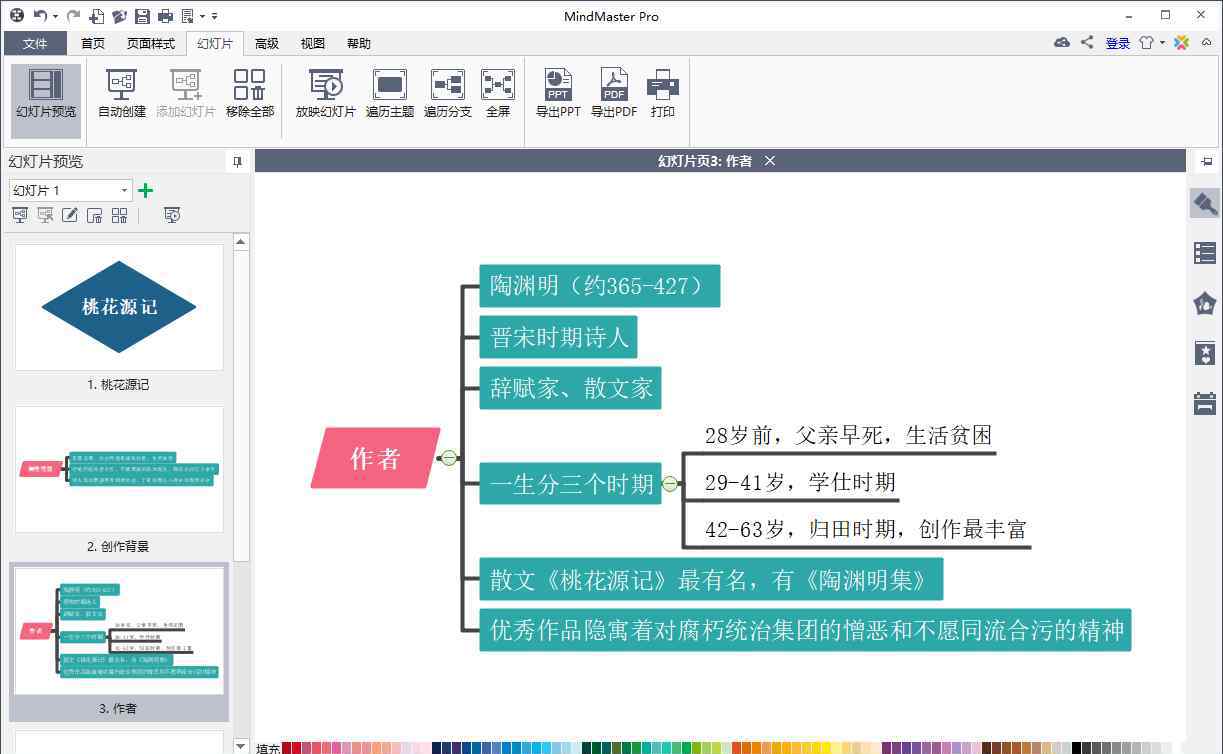Click the play slideshow icon in panel toolbar

tap(172, 215)
